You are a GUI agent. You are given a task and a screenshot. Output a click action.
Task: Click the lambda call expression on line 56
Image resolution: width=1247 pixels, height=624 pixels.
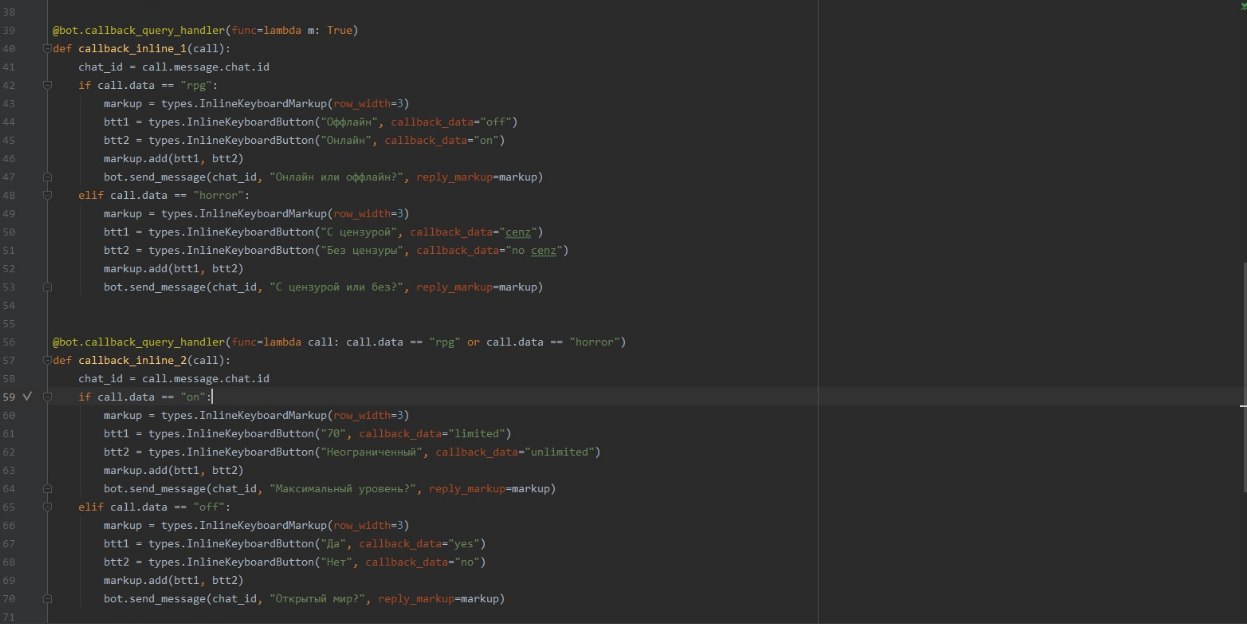(440, 342)
